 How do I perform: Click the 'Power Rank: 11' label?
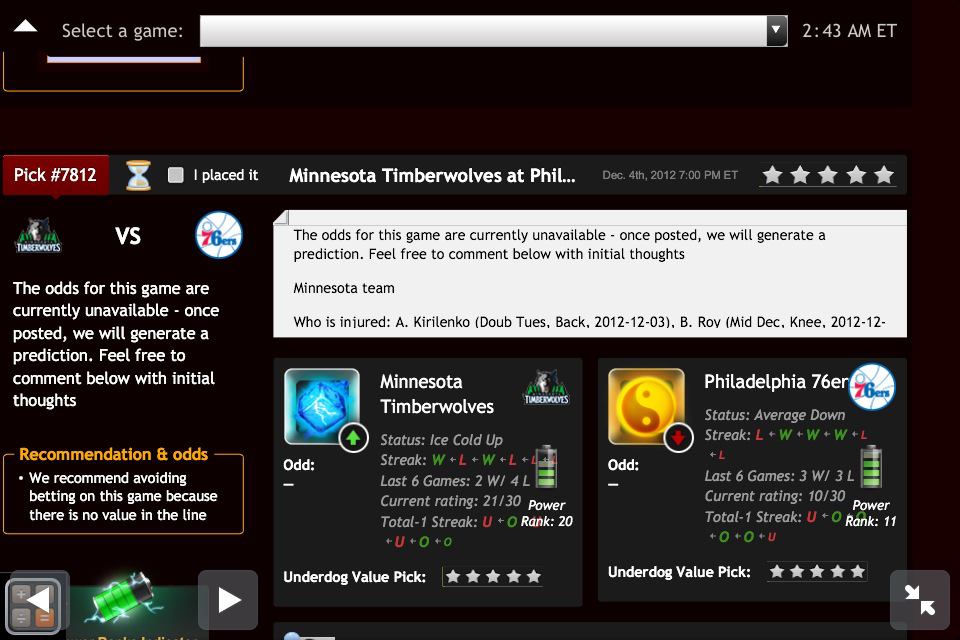tap(871, 513)
